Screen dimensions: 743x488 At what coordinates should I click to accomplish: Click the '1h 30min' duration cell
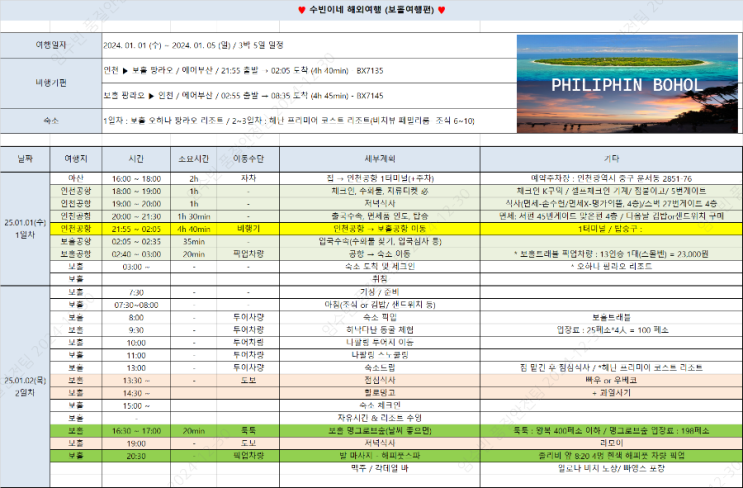pos(193,217)
